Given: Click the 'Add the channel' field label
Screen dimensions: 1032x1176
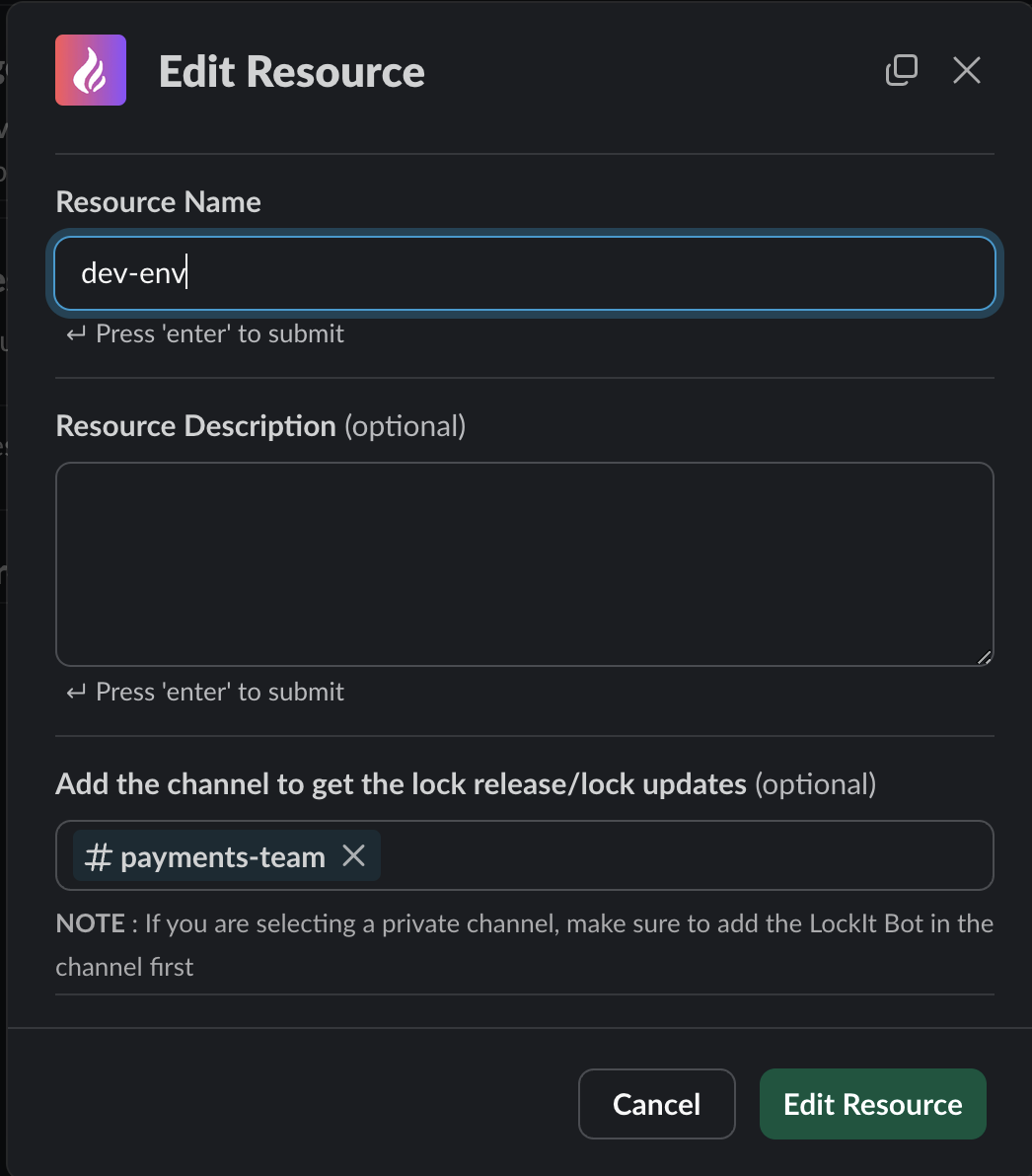Looking at the screenshot, I should pos(401,784).
